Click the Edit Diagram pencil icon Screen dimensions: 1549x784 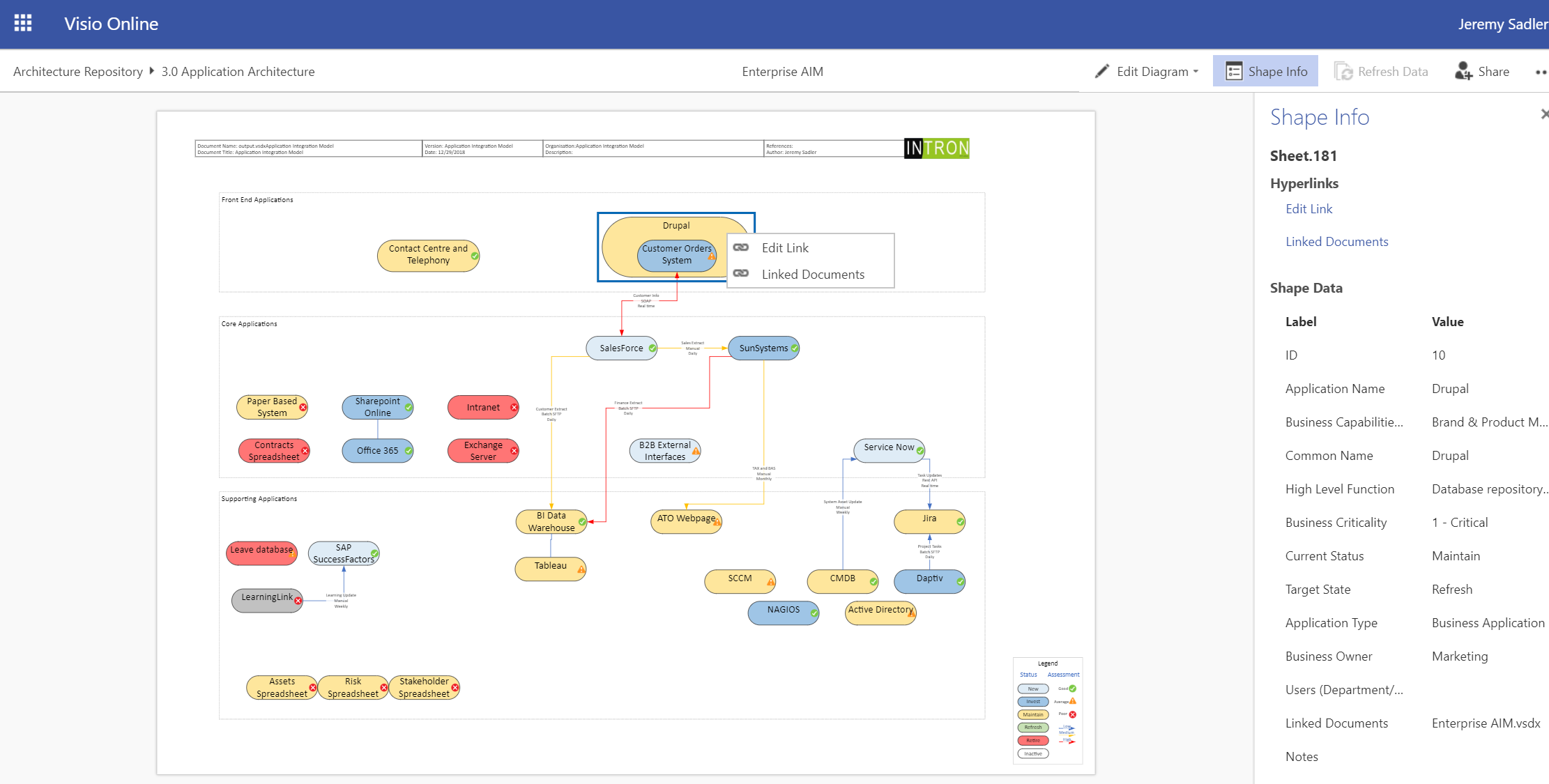1101,71
